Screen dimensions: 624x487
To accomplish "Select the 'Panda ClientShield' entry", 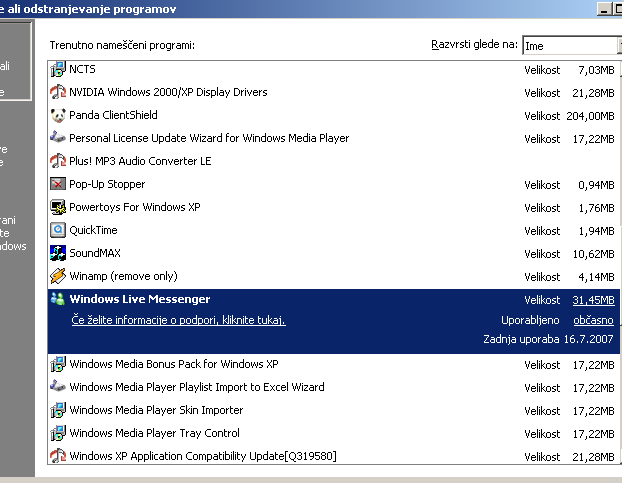I will [x=333, y=115].
